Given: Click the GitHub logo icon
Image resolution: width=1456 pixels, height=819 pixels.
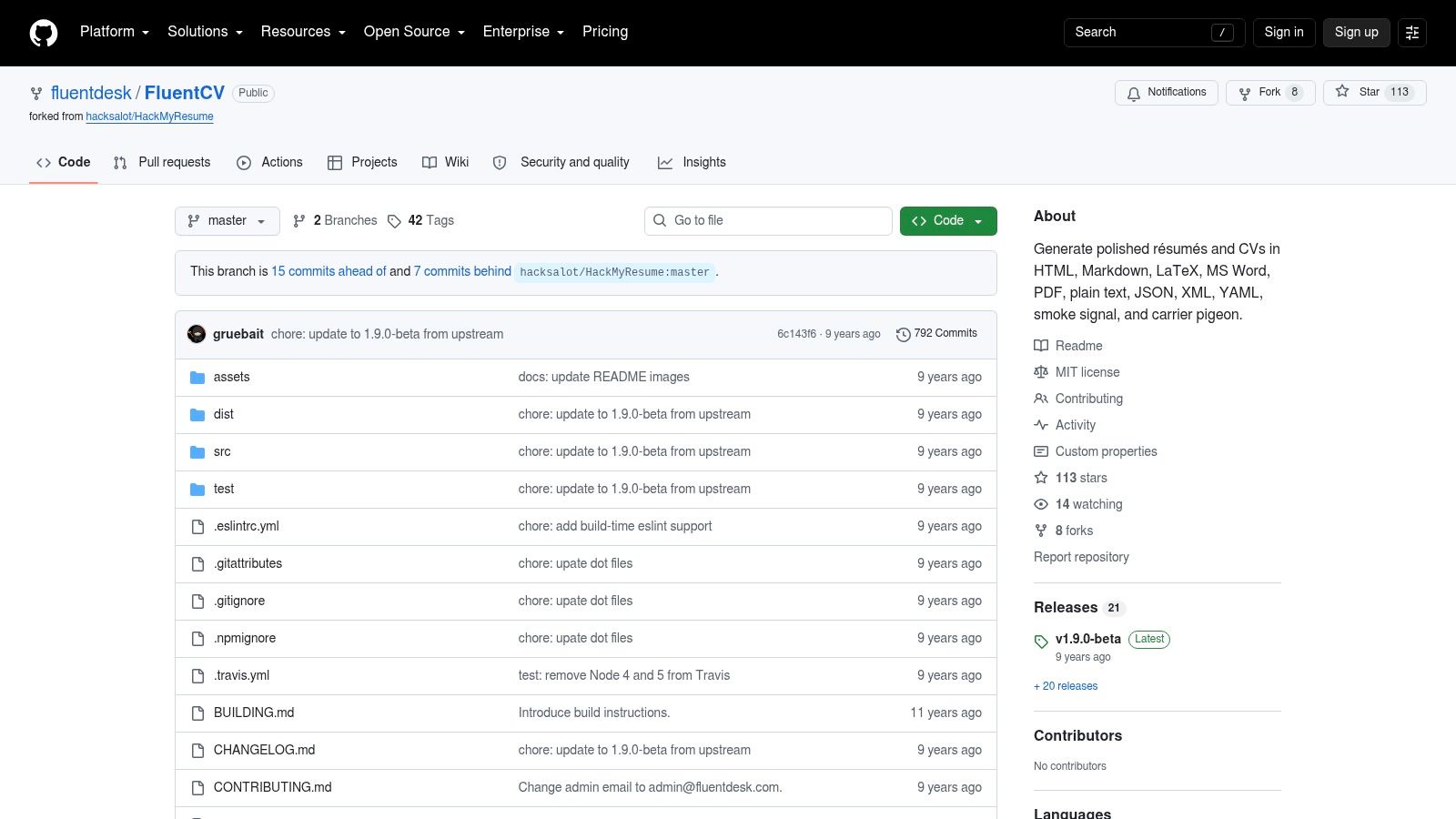Looking at the screenshot, I should pyautogui.click(x=44, y=33).
